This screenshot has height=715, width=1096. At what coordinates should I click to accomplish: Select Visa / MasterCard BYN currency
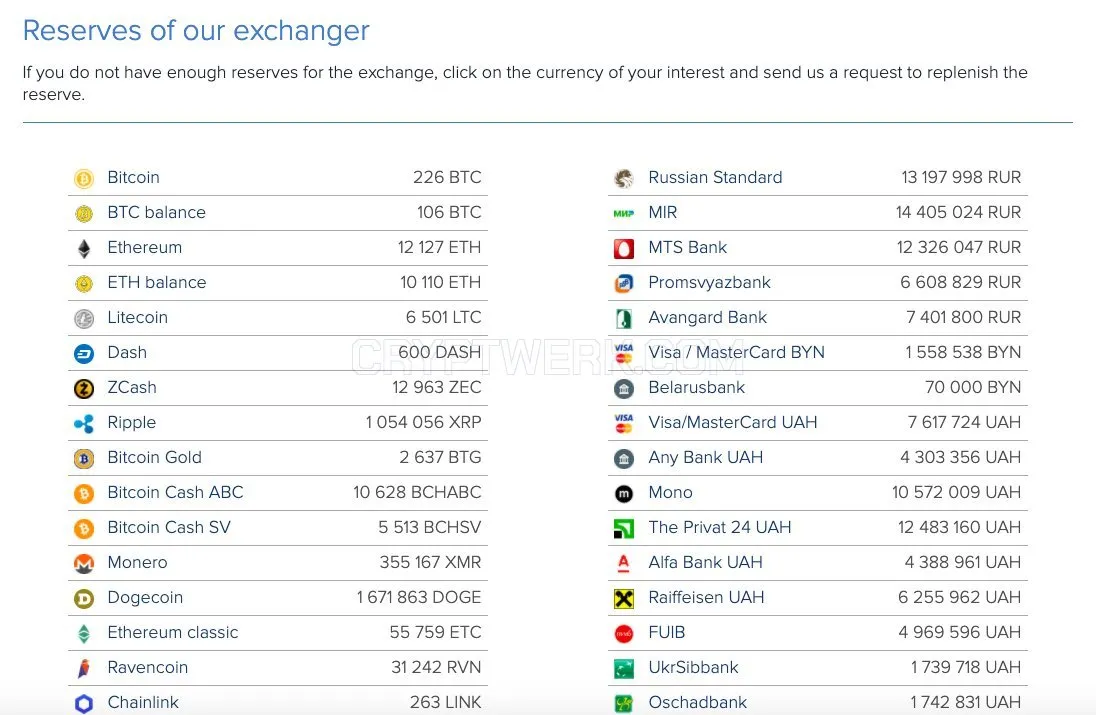pos(818,353)
